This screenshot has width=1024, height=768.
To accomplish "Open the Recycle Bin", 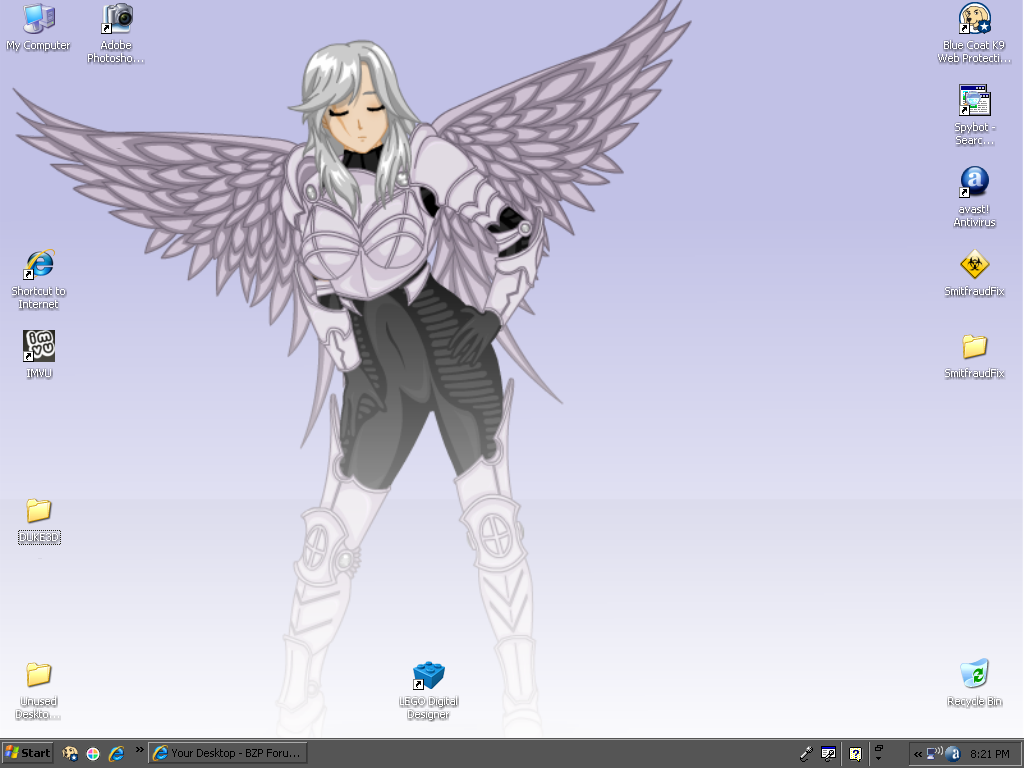I will [x=974, y=675].
